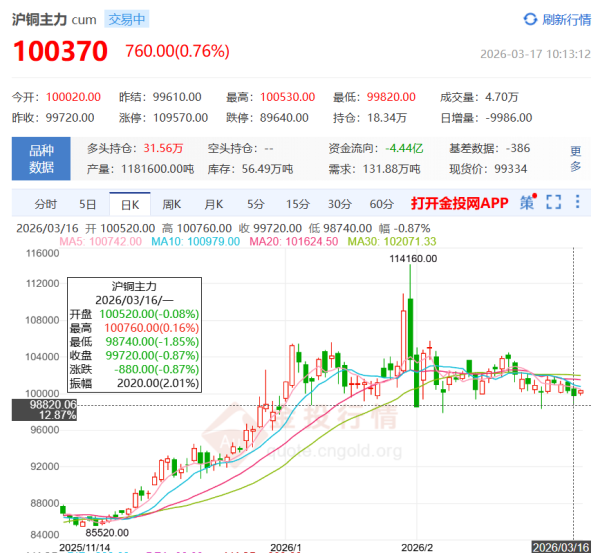Select the 周K chart tab

click(171, 204)
